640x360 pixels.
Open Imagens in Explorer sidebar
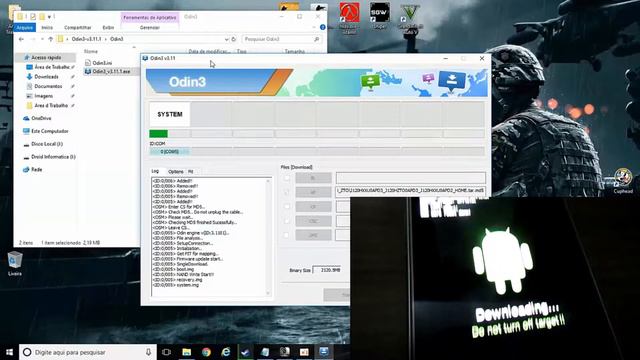[43, 96]
